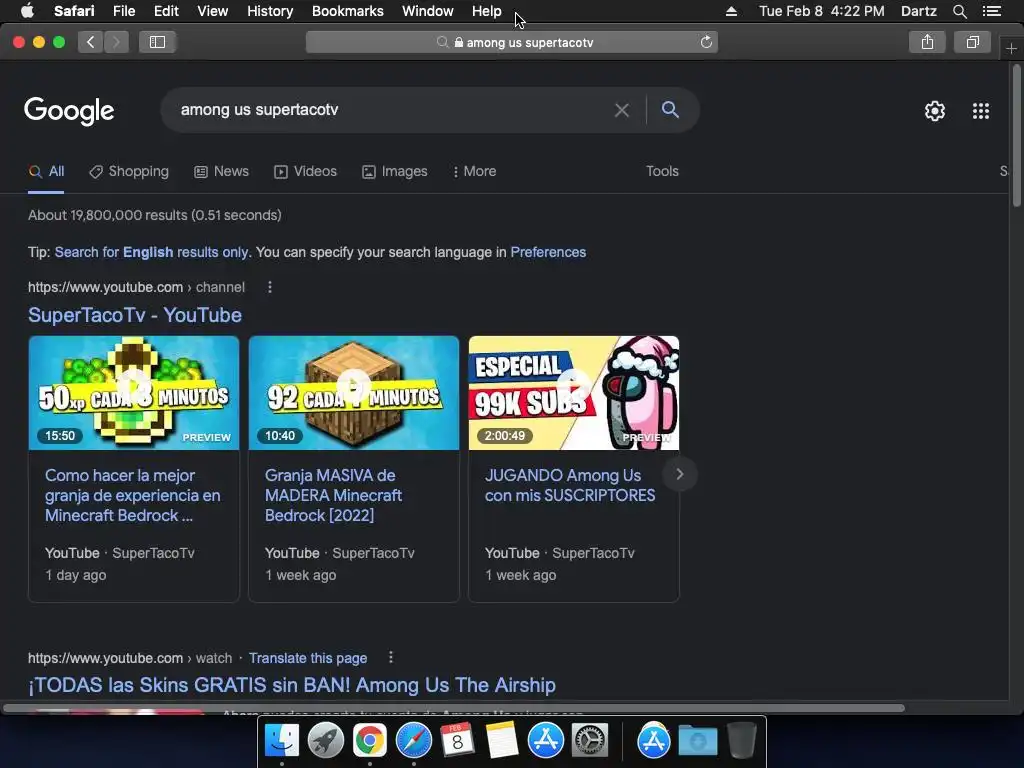
Task: Open Calendar from the Dock
Action: (x=457, y=741)
